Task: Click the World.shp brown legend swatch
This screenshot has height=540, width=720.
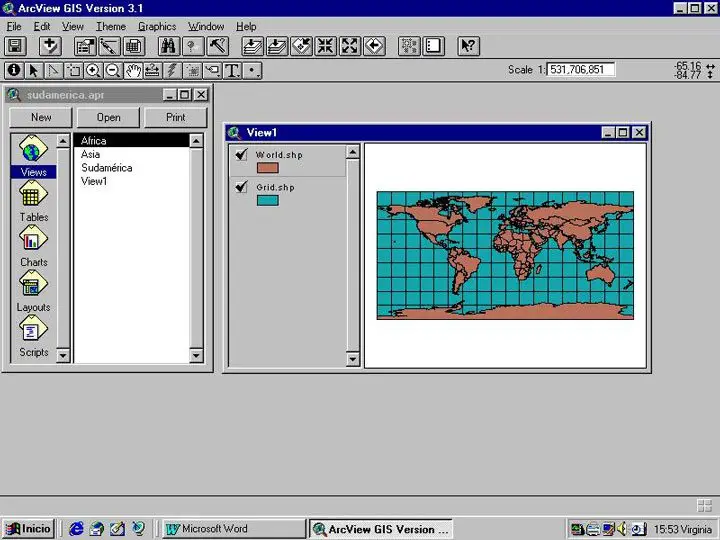Action: click(x=267, y=168)
